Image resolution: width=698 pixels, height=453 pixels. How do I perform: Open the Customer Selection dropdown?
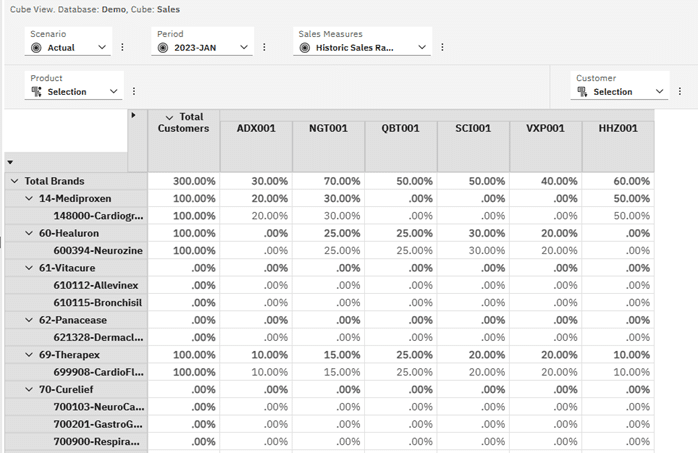[x=659, y=91]
